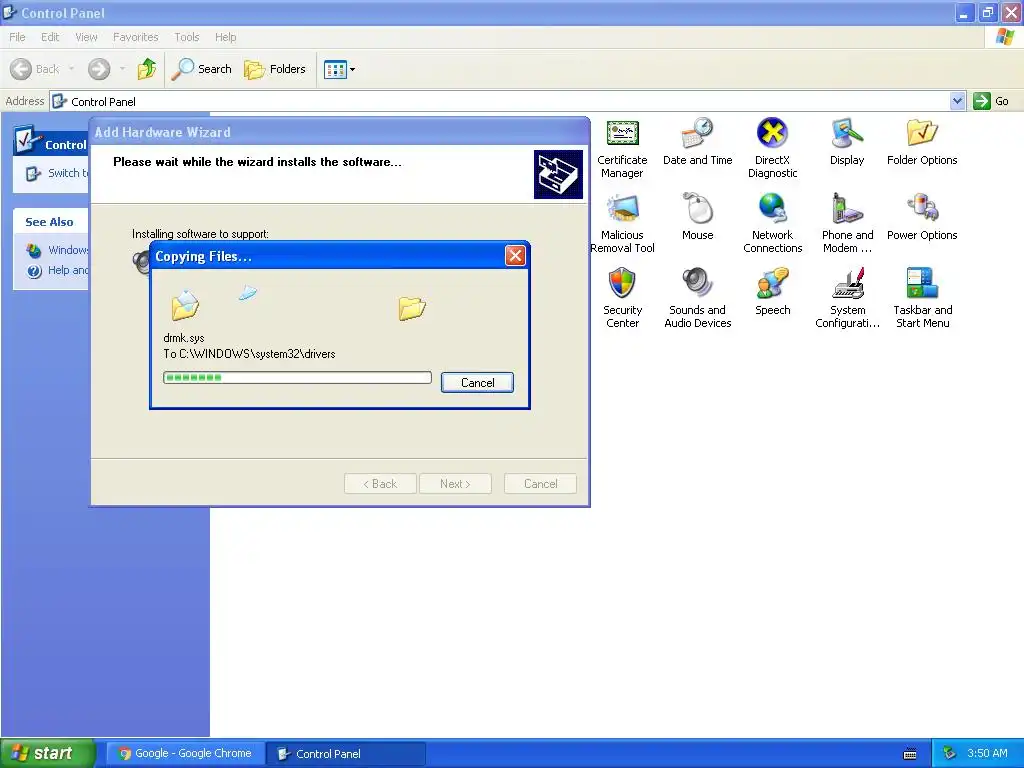This screenshot has height=768, width=1024.
Task: Click the drmk.sys file name text
Action: point(184,338)
